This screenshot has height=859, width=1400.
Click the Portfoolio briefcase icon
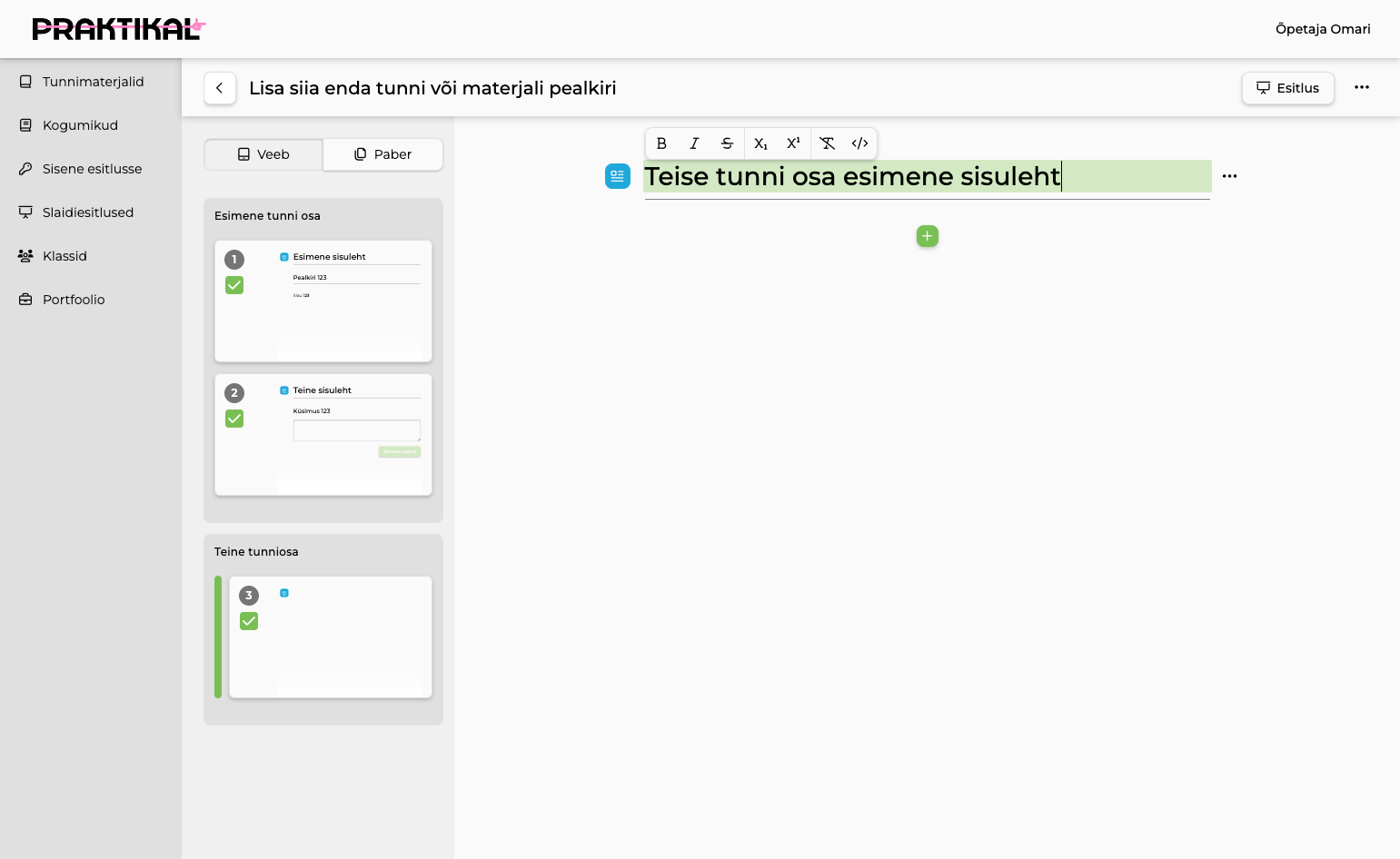coord(25,300)
